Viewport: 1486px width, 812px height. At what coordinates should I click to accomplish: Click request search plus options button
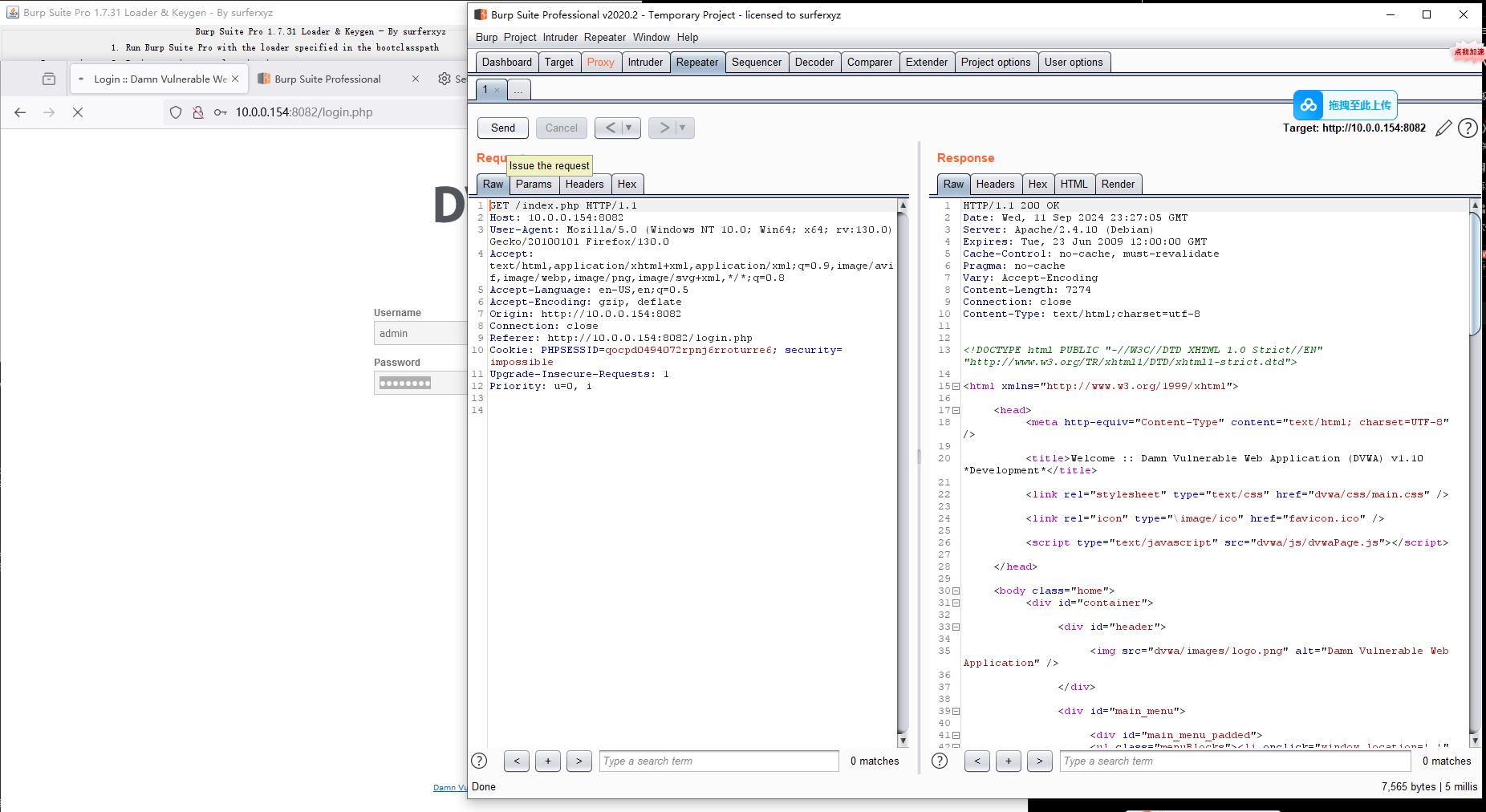tap(548, 761)
